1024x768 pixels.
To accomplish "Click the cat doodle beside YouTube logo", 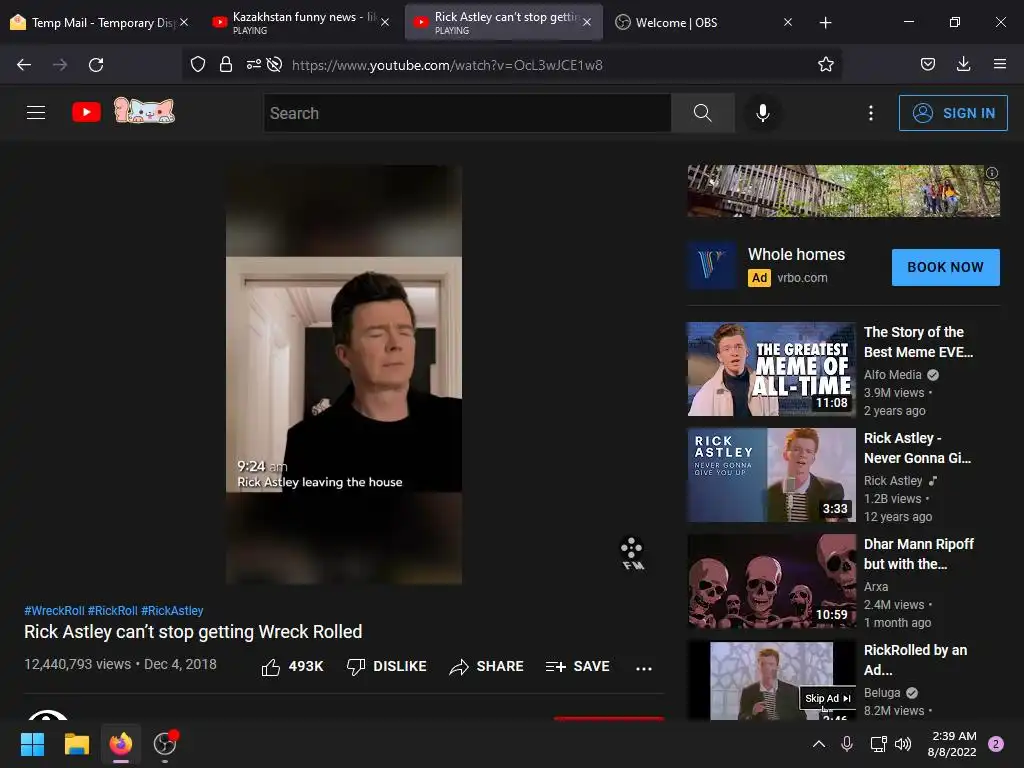I will pyautogui.click(x=144, y=110).
